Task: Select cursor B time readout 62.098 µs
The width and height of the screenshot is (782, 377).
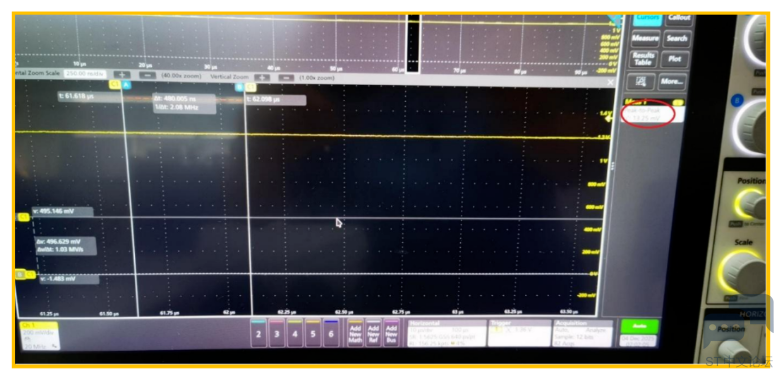Action: click(x=276, y=100)
